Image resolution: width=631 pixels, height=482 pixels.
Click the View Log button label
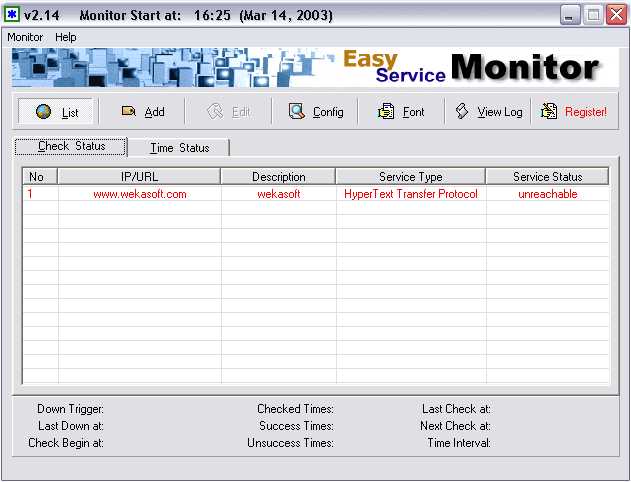[x=500, y=112]
